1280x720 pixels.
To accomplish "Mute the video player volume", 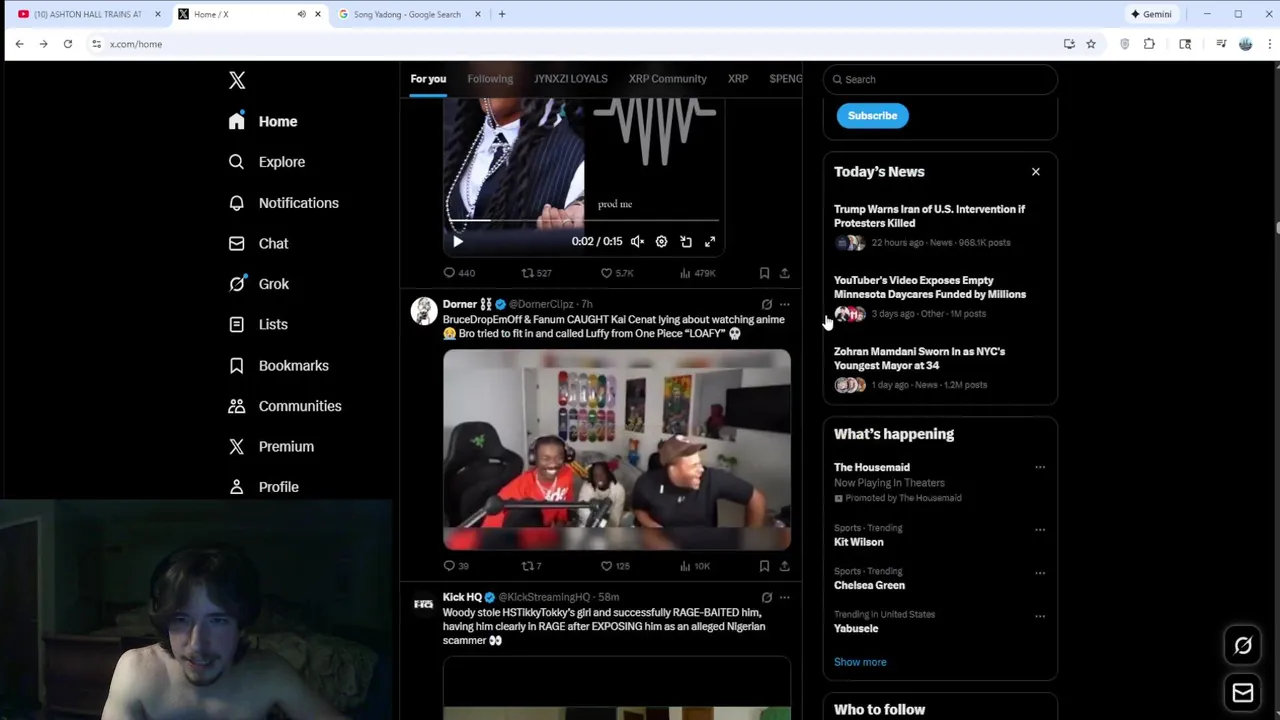I will pos(637,241).
